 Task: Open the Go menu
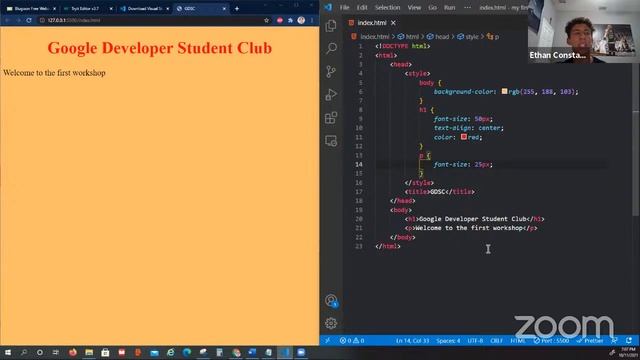click(433, 7)
